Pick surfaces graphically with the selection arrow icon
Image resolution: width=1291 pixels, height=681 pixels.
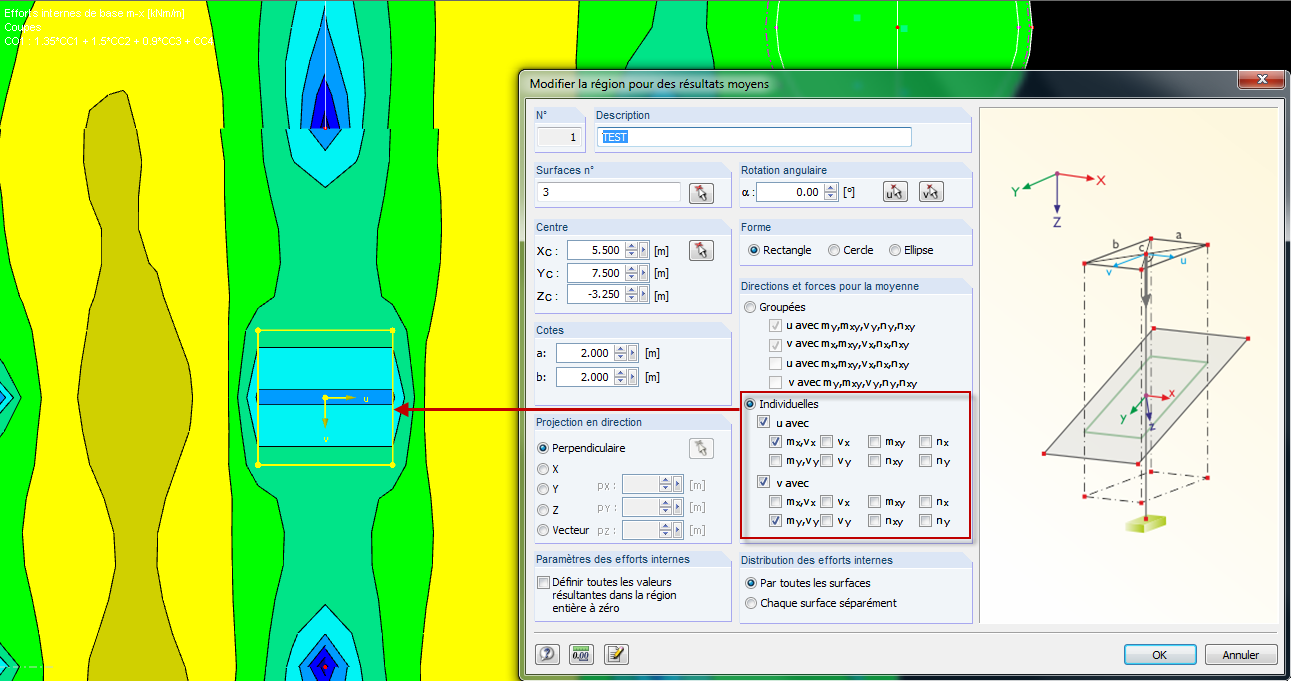701,193
